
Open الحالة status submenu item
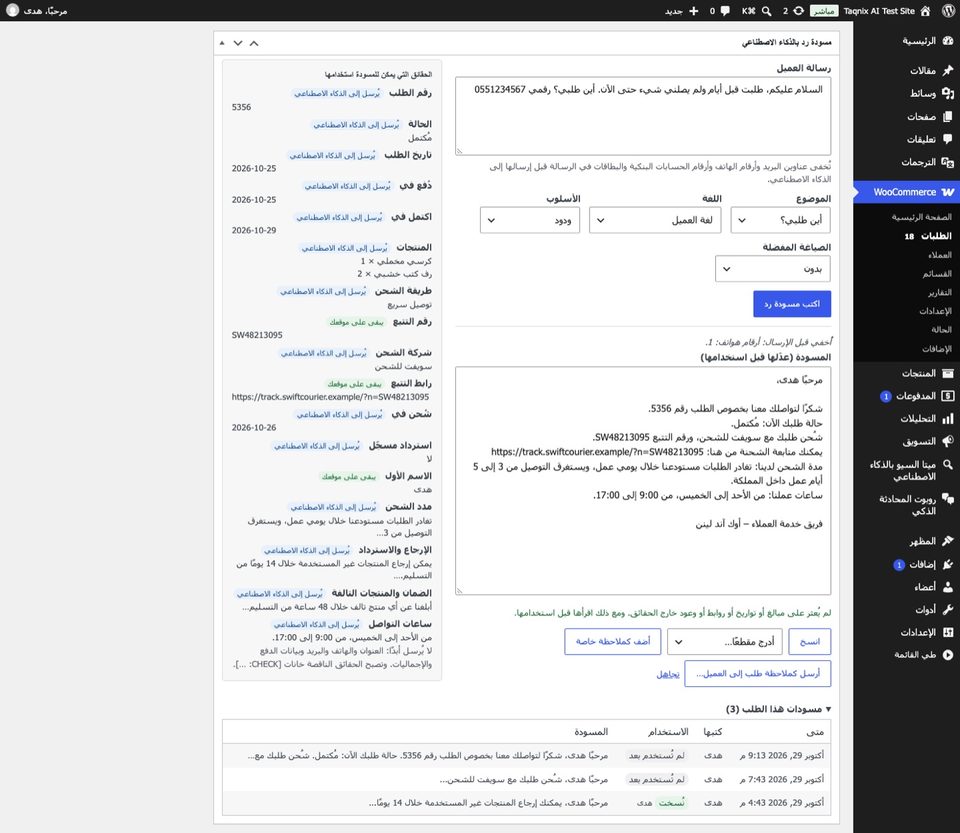[941, 330]
